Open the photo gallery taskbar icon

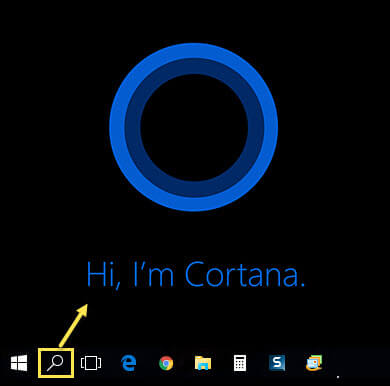314,363
